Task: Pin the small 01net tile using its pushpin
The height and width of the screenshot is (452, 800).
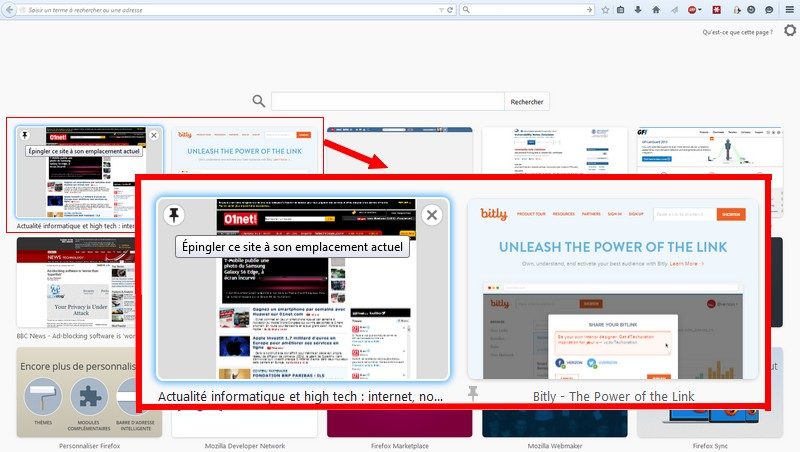Action: click(24, 135)
